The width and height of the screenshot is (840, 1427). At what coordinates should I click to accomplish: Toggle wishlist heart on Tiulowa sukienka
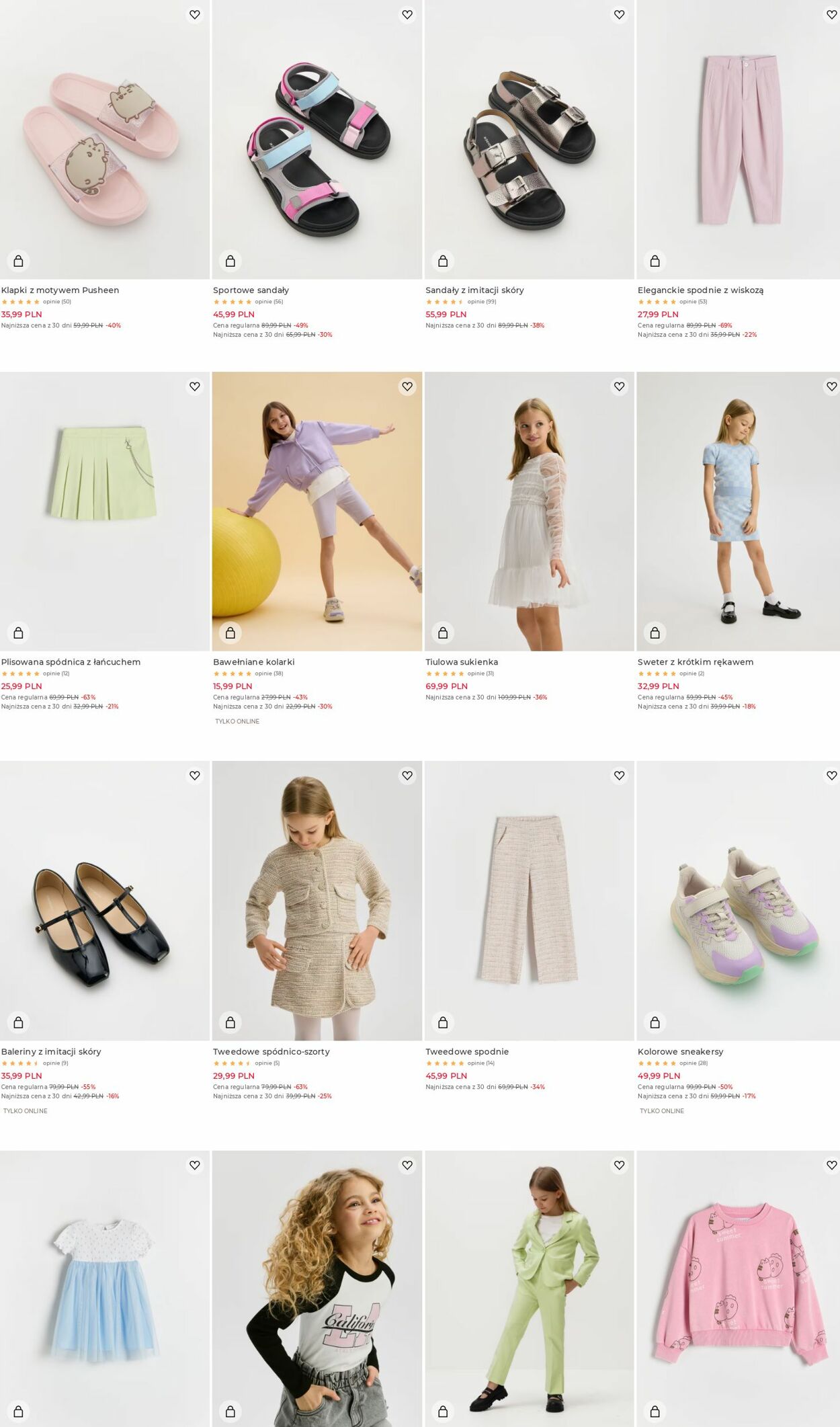point(620,386)
